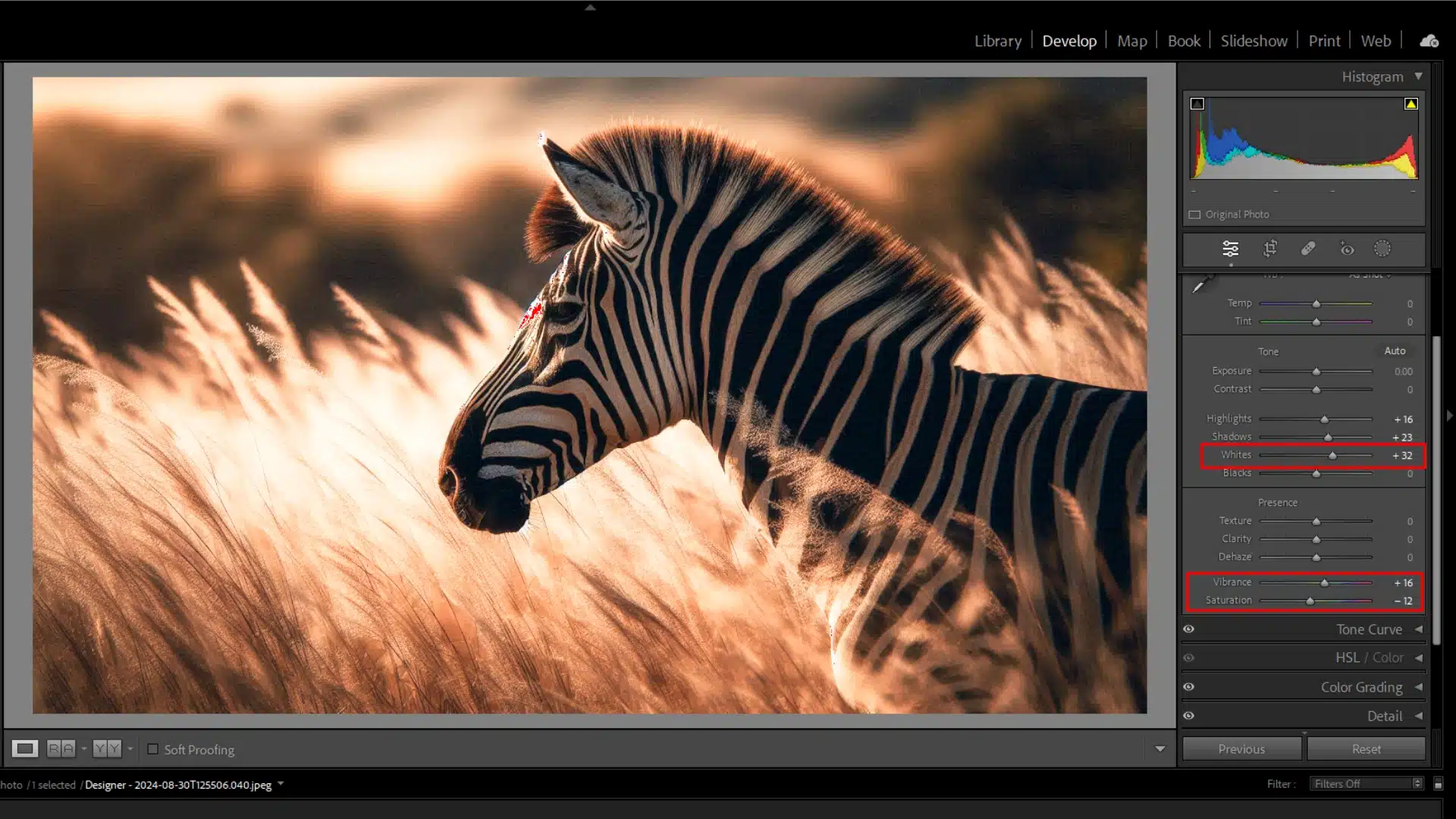Select the Develop module tab
Image resolution: width=1456 pixels, height=819 pixels.
tap(1069, 41)
